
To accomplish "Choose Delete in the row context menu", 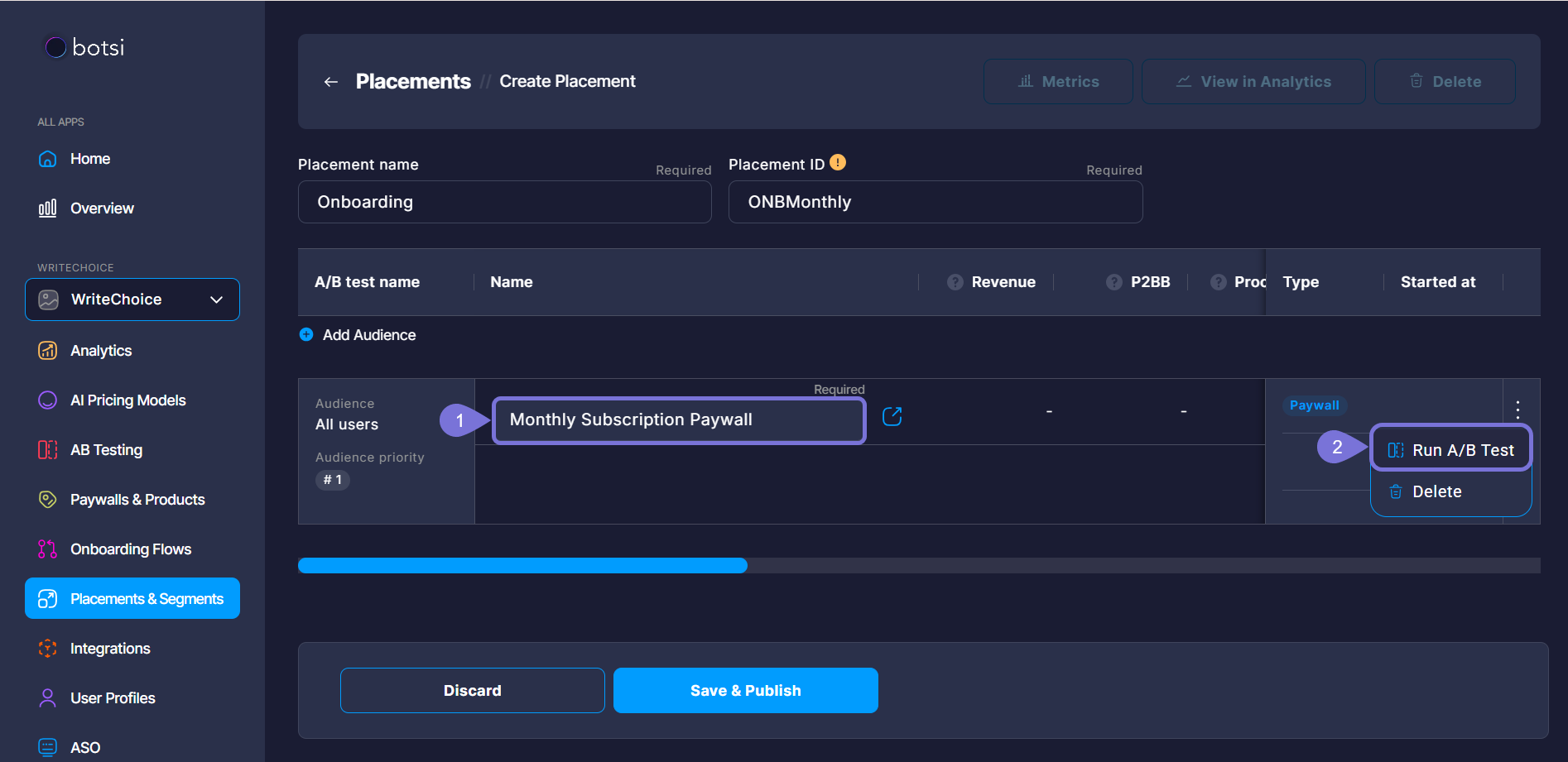I will (x=1436, y=491).
